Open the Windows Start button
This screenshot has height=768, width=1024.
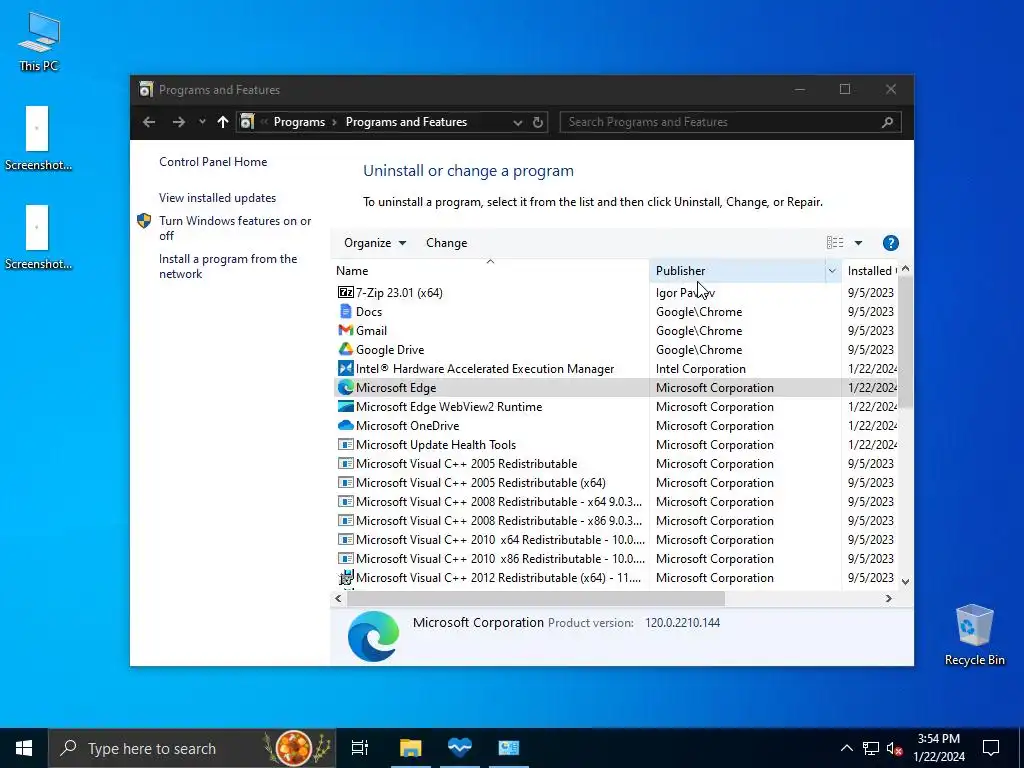[24, 748]
